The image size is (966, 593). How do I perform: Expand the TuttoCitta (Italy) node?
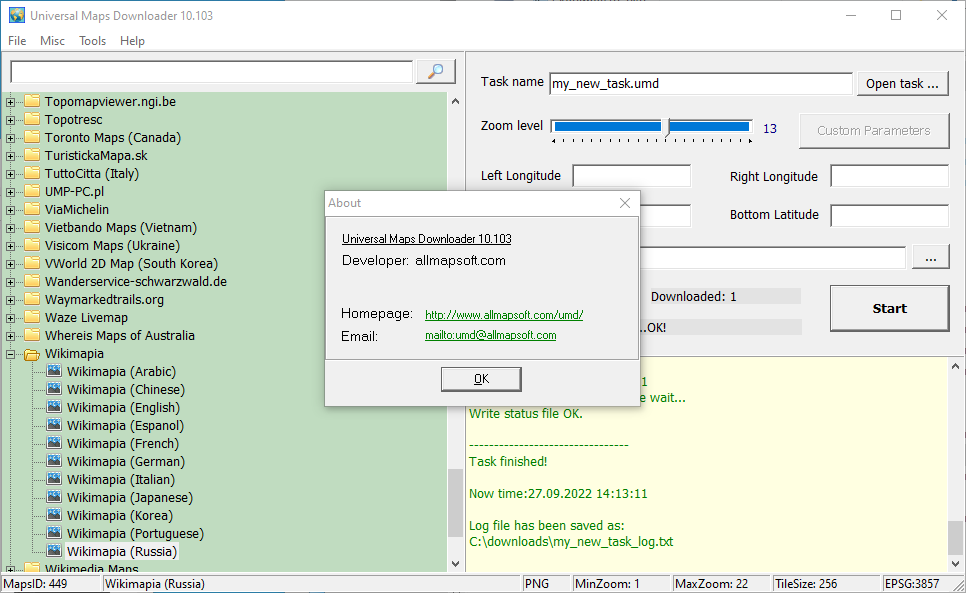tap(10, 174)
